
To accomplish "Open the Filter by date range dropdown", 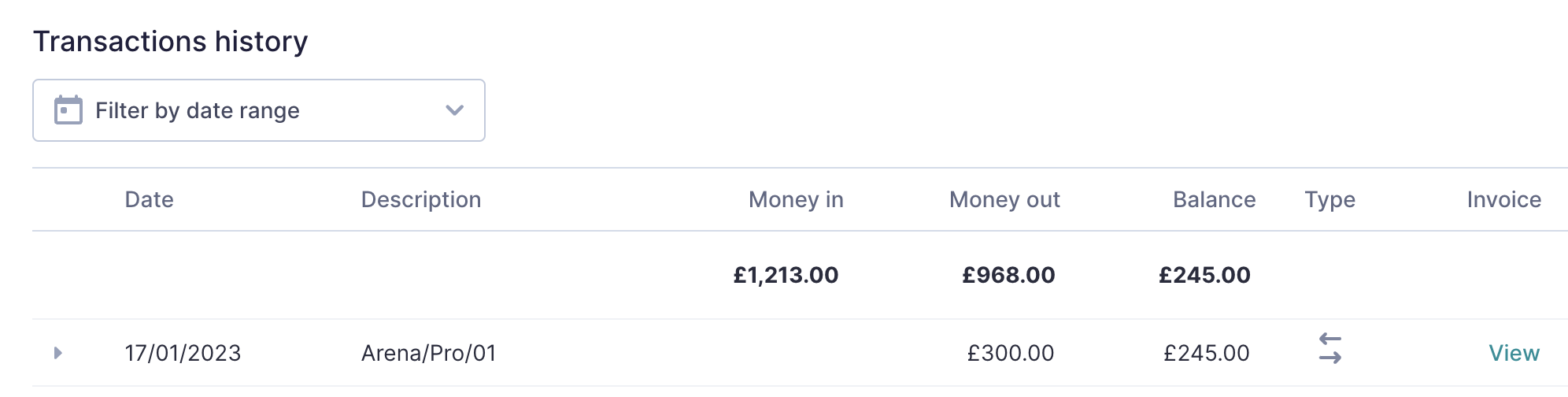I will tap(258, 110).
